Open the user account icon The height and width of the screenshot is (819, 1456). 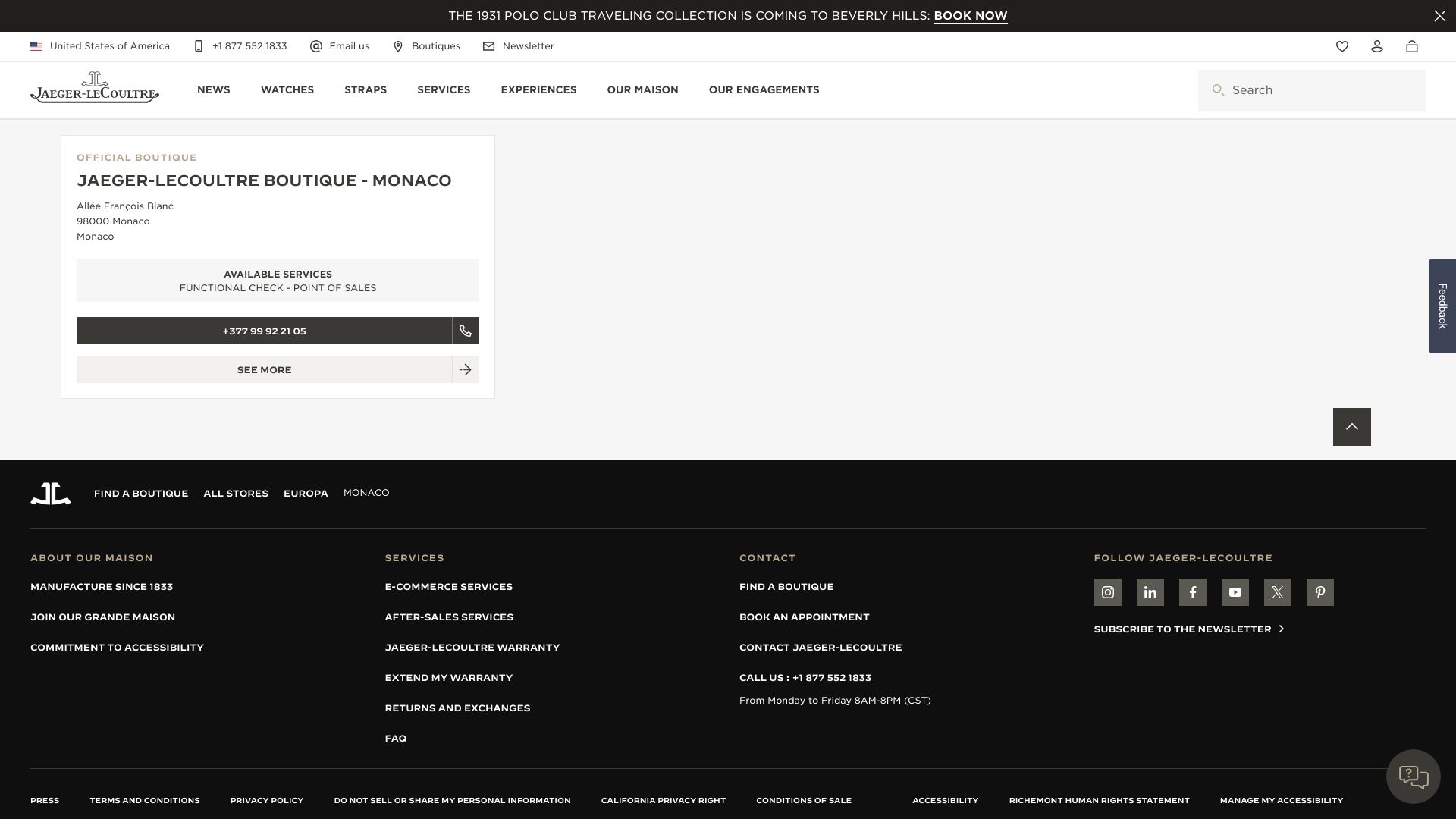tap(1377, 46)
